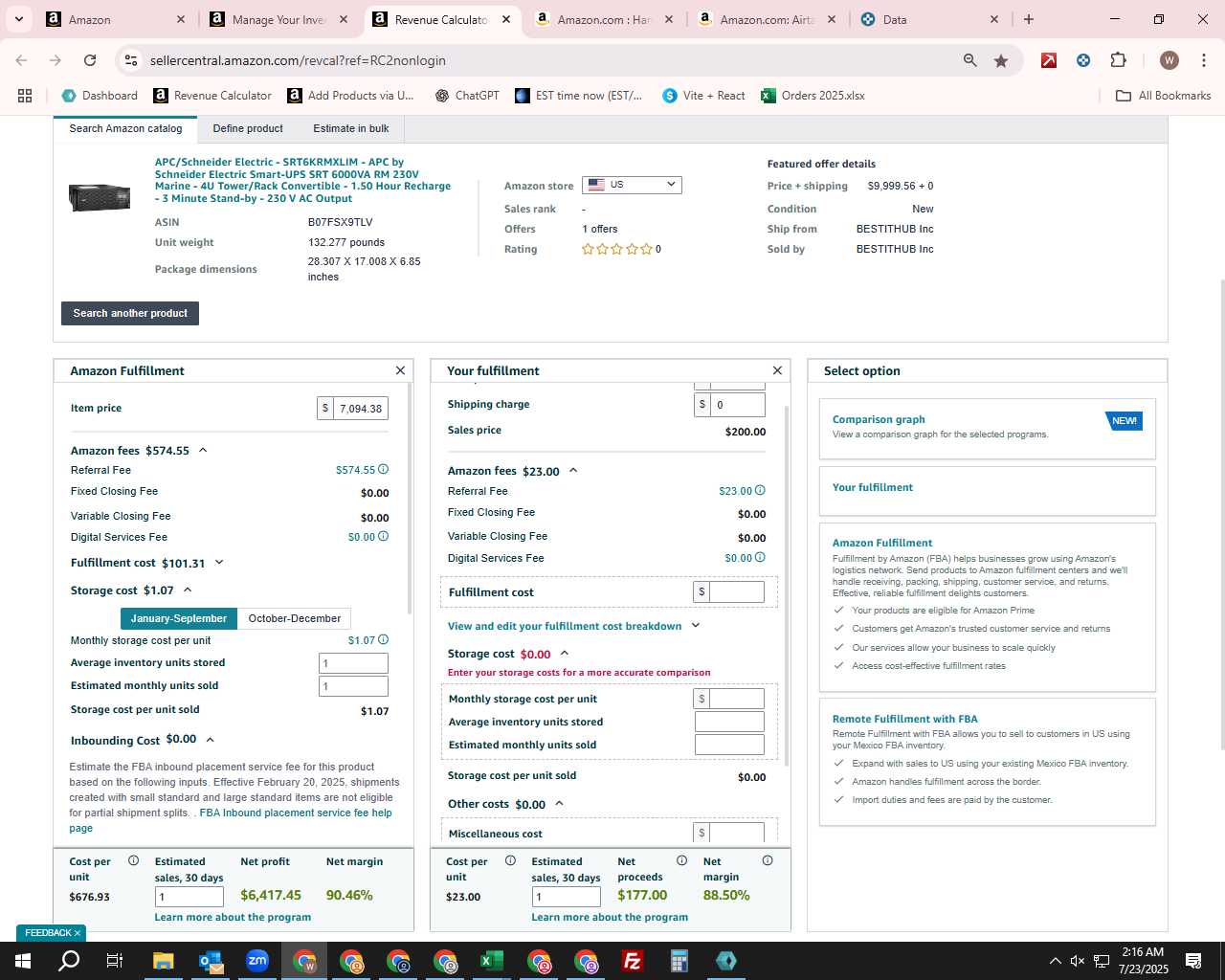Viewport: 1225px width, 980px height.
Task: Click info icon beside Your fulfillment Referral Fee $23.00
Action: pos(760,490)
